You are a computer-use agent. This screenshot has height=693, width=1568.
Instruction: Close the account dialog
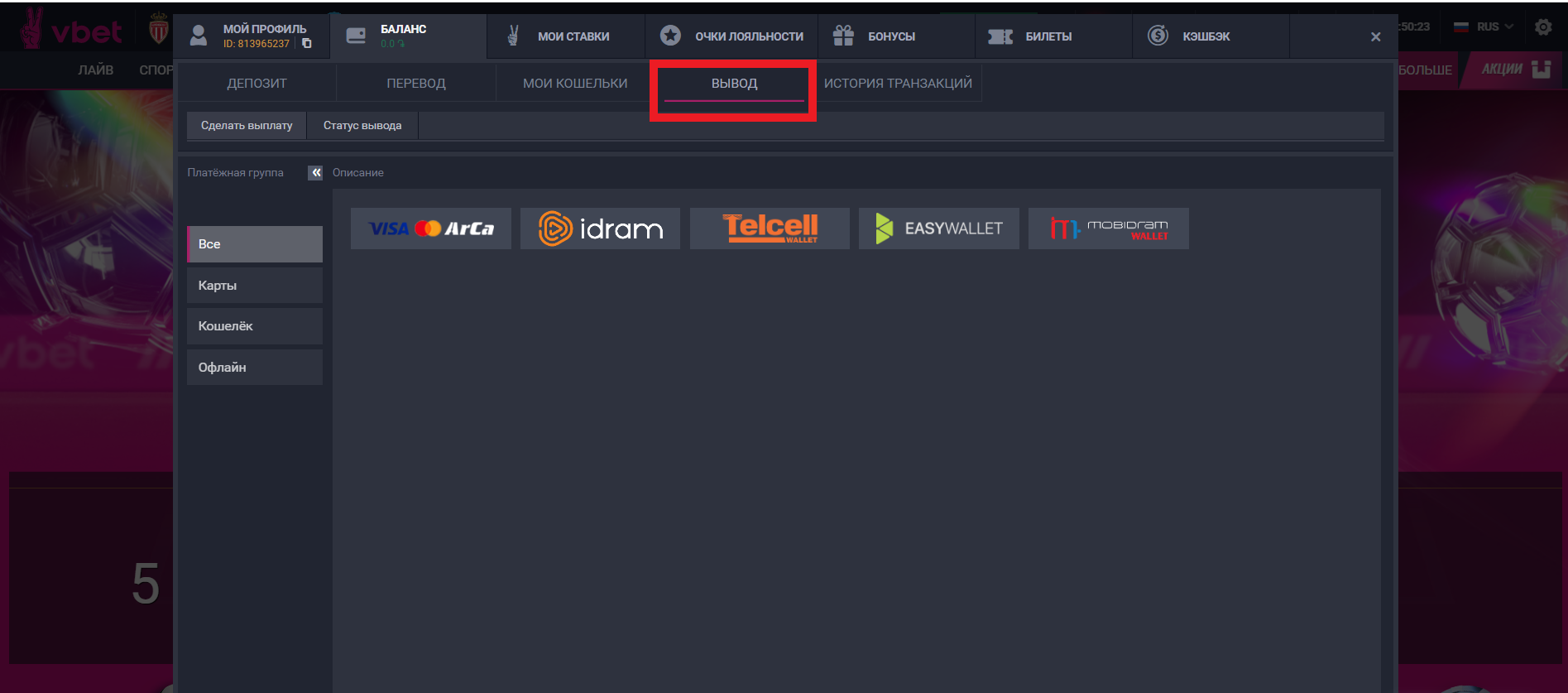point(1375,36)
